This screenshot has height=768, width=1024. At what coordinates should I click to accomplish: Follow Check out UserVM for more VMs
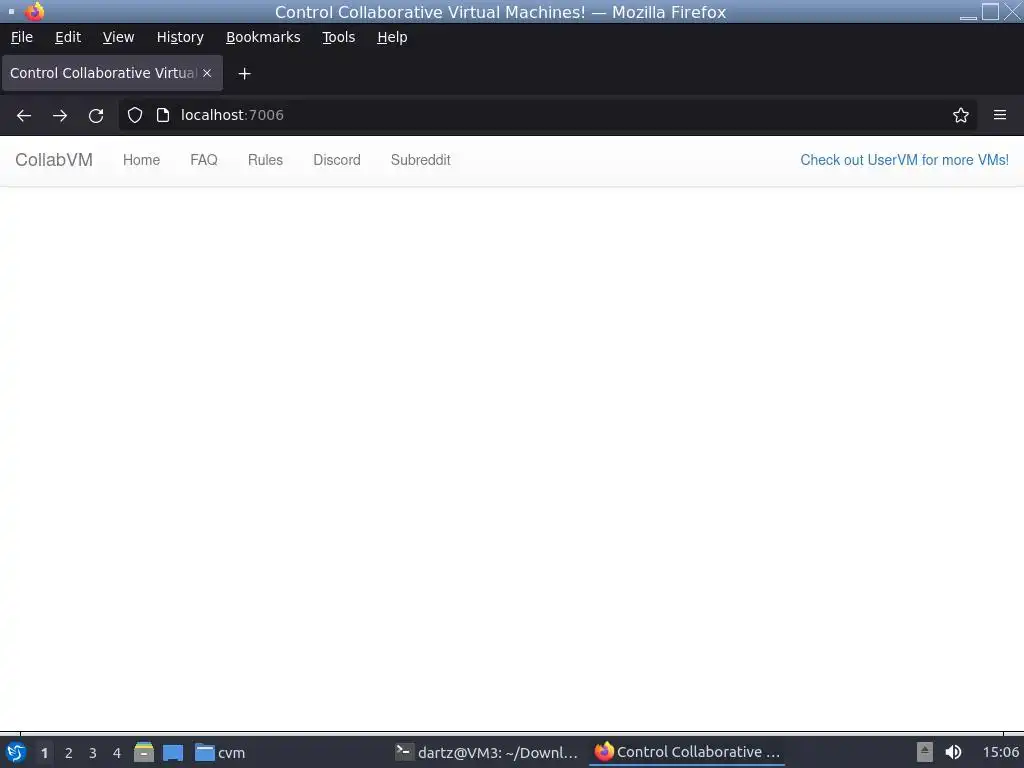tap(904, 160)
